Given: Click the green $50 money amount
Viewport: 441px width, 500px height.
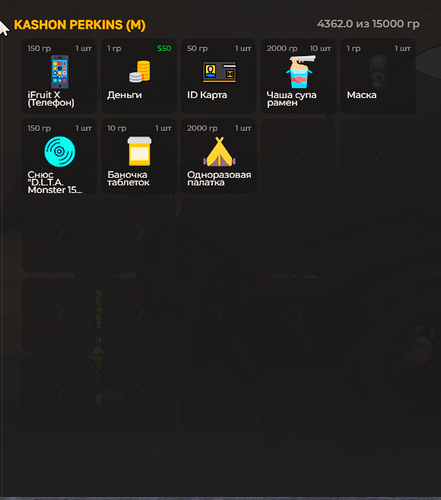Looking at the screenshot, I should [164, 48].
